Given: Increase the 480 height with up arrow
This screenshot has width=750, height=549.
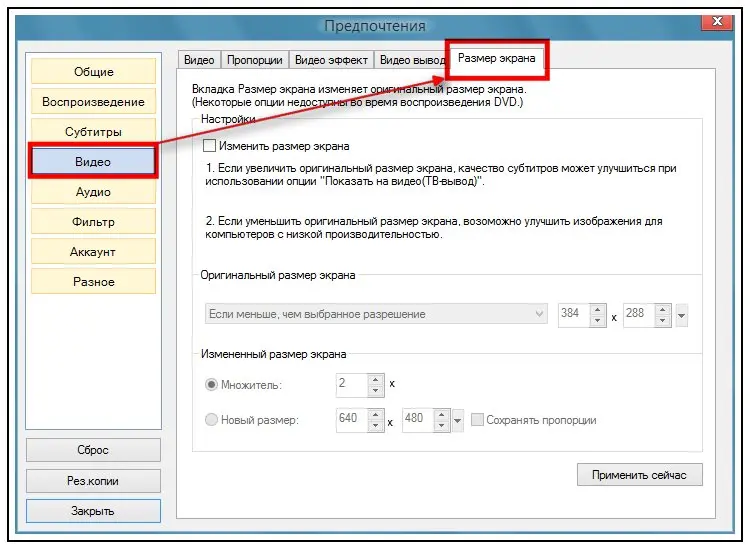Looking at the screenshot, I should click(441, 415).
